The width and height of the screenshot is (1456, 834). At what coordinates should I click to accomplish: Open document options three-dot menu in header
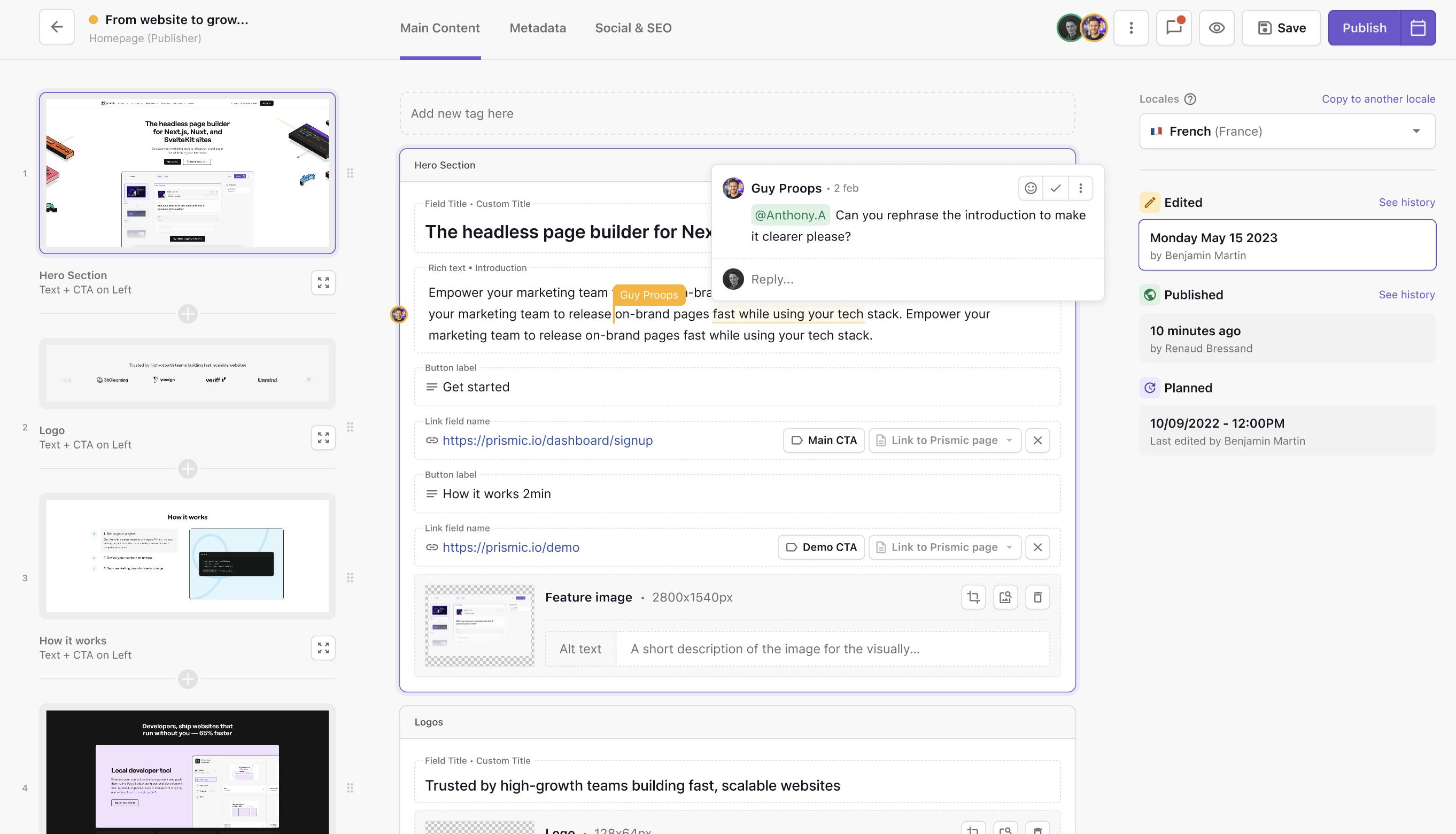point(1131,27)
